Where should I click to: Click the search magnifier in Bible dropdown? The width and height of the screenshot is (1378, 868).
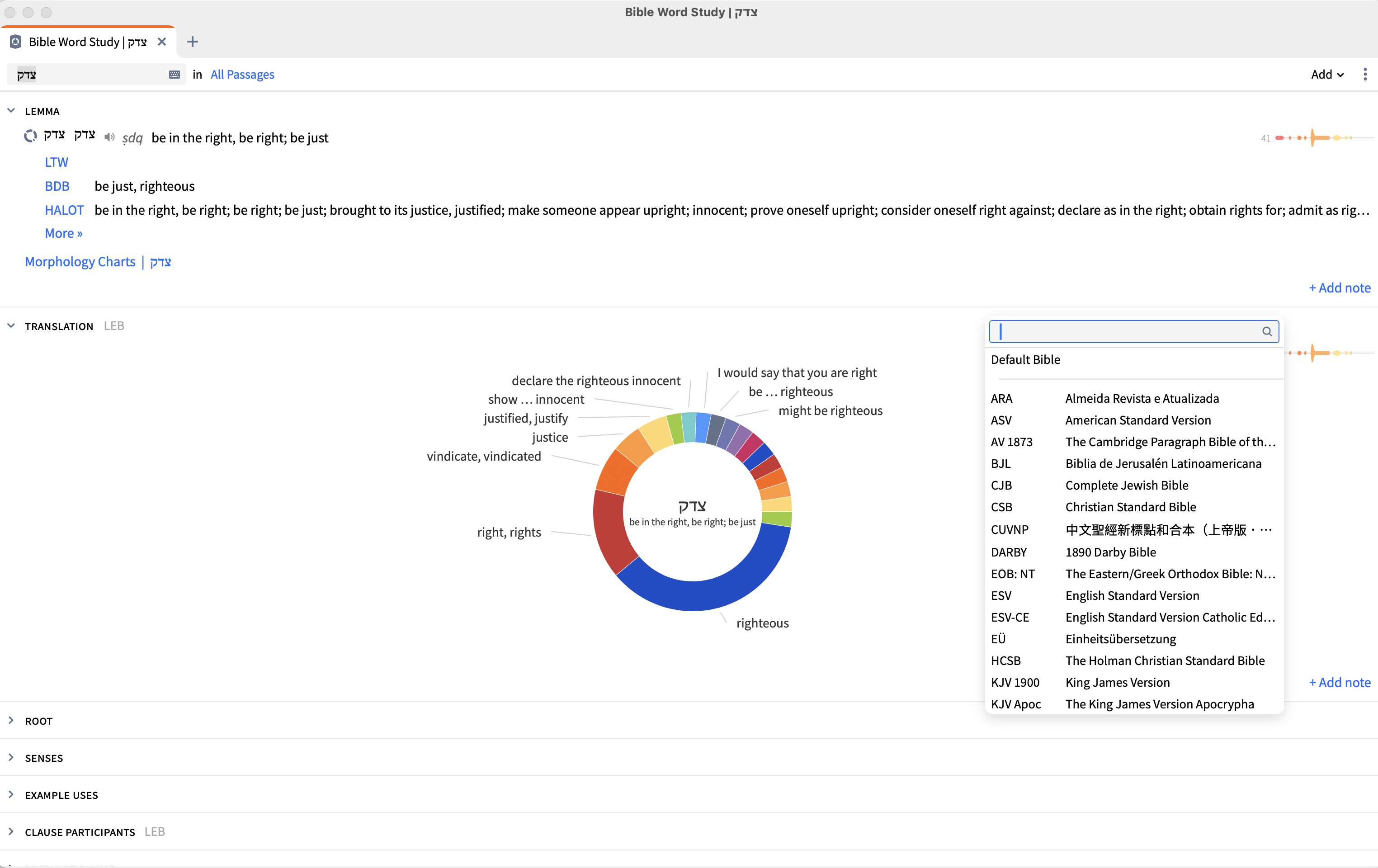[1266, 332]
